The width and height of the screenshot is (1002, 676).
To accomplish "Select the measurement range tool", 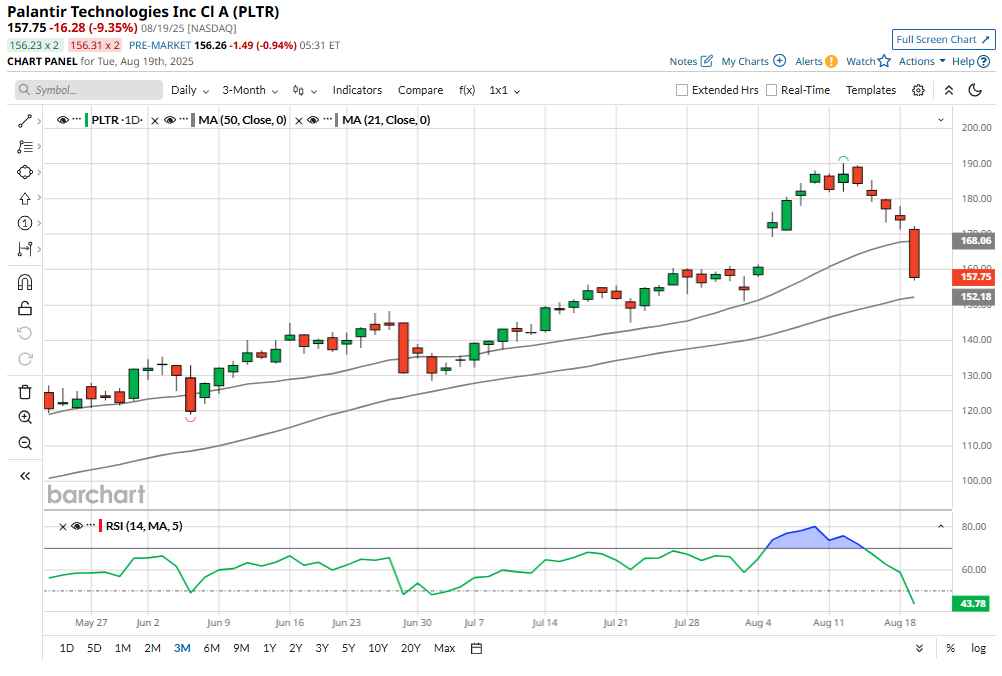I will pyautogui.click(x=25, y=249).
